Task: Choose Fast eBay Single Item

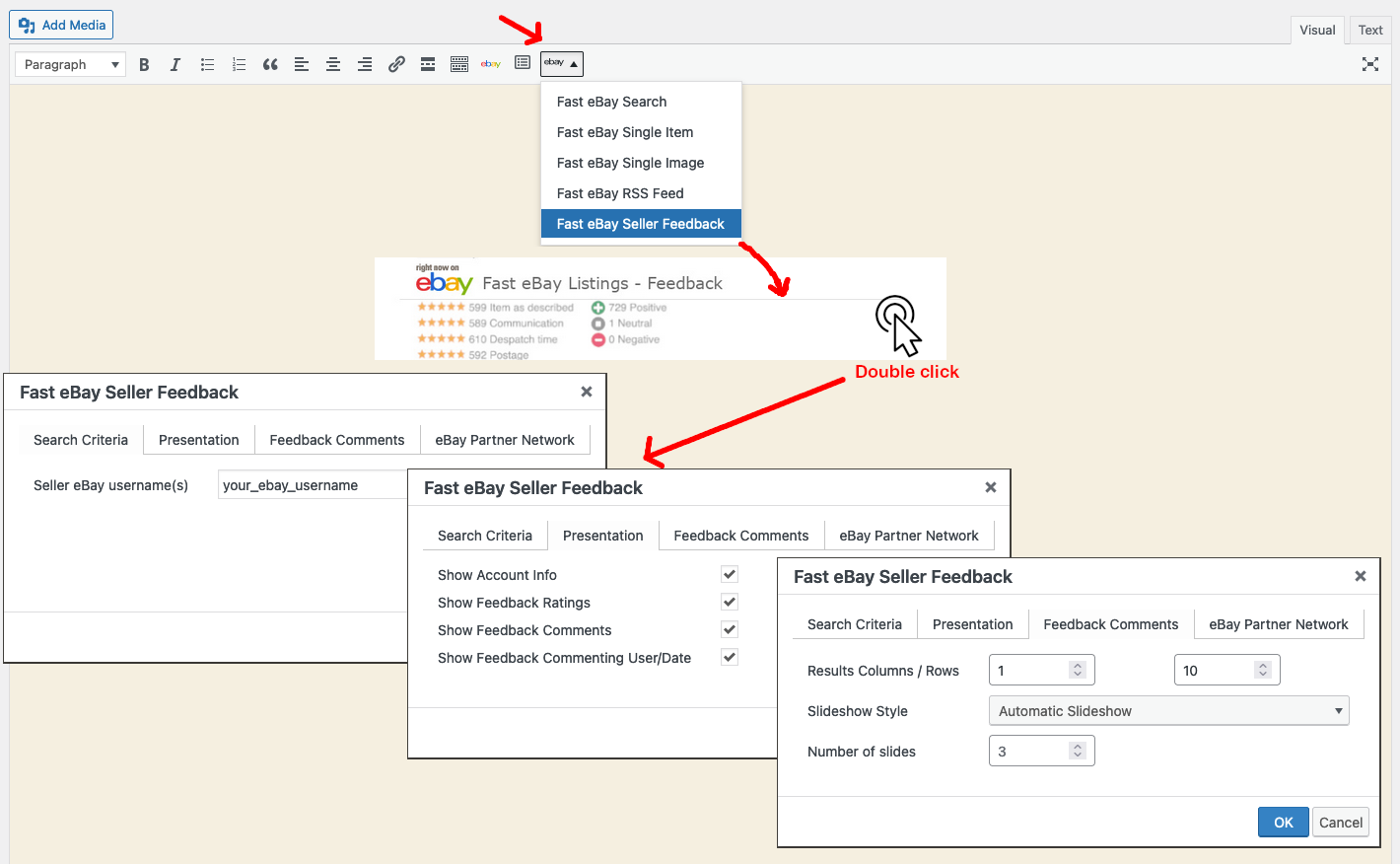Action: pyautogui.click(x=641, y=132)
